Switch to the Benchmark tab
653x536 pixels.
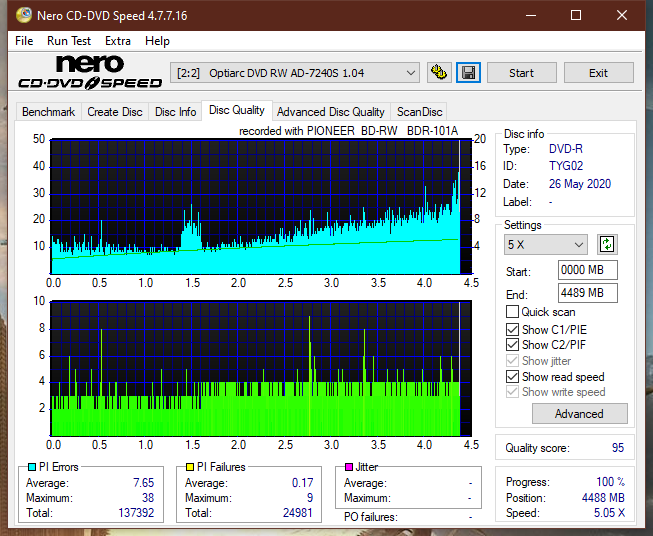click(49, 112)
